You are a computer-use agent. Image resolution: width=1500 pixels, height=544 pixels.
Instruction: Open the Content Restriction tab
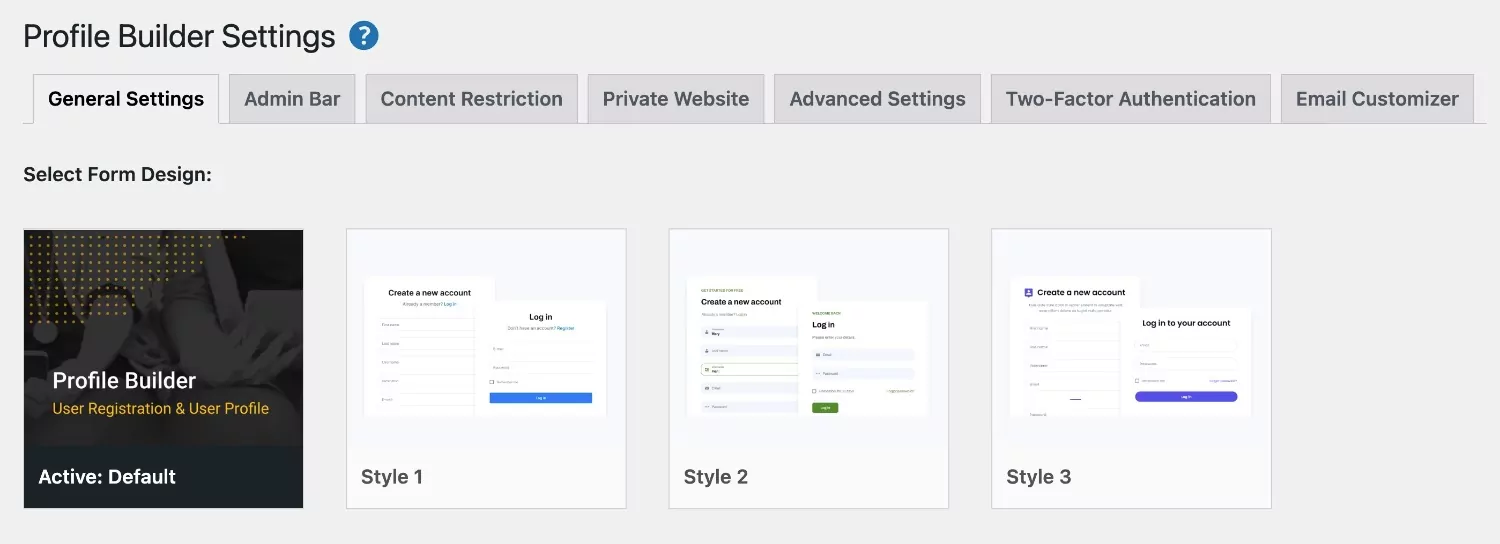pyautogui.click(x=471, y=99)
